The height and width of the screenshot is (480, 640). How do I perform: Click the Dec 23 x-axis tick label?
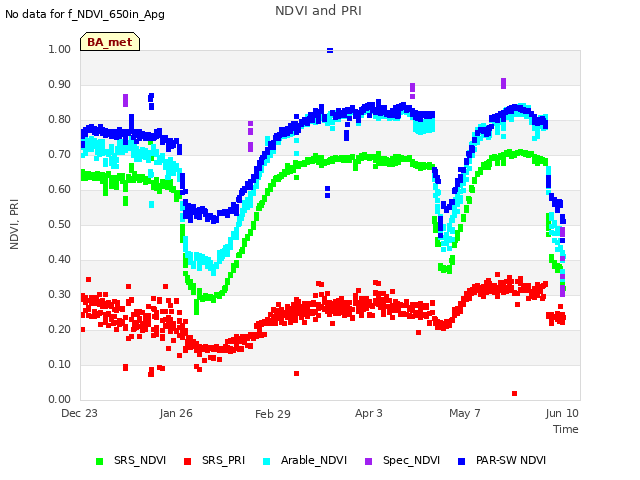pos(80,413)
